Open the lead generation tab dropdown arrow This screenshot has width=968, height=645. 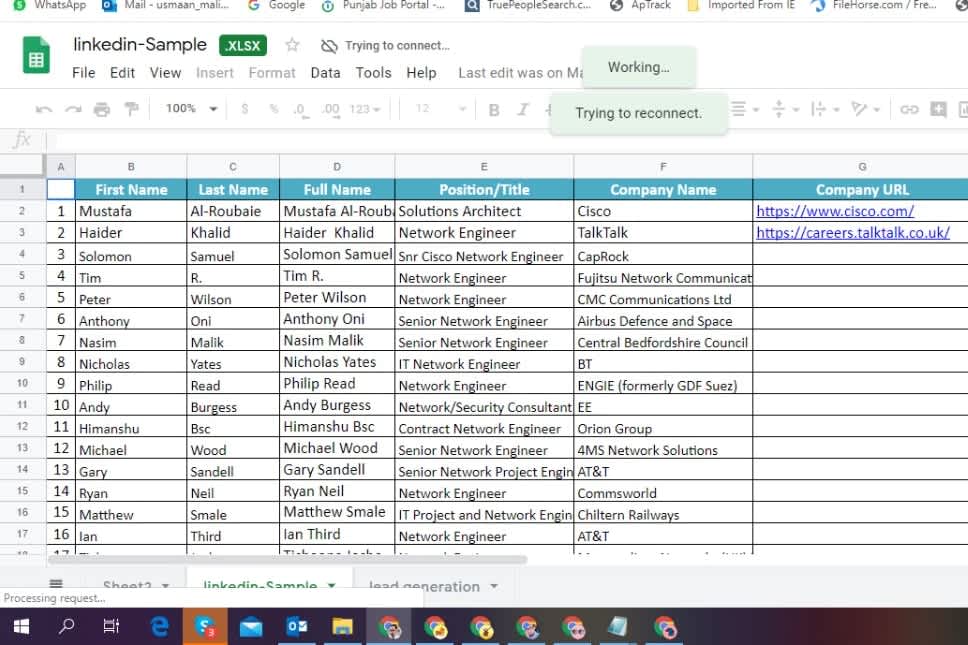coord(494,586)
